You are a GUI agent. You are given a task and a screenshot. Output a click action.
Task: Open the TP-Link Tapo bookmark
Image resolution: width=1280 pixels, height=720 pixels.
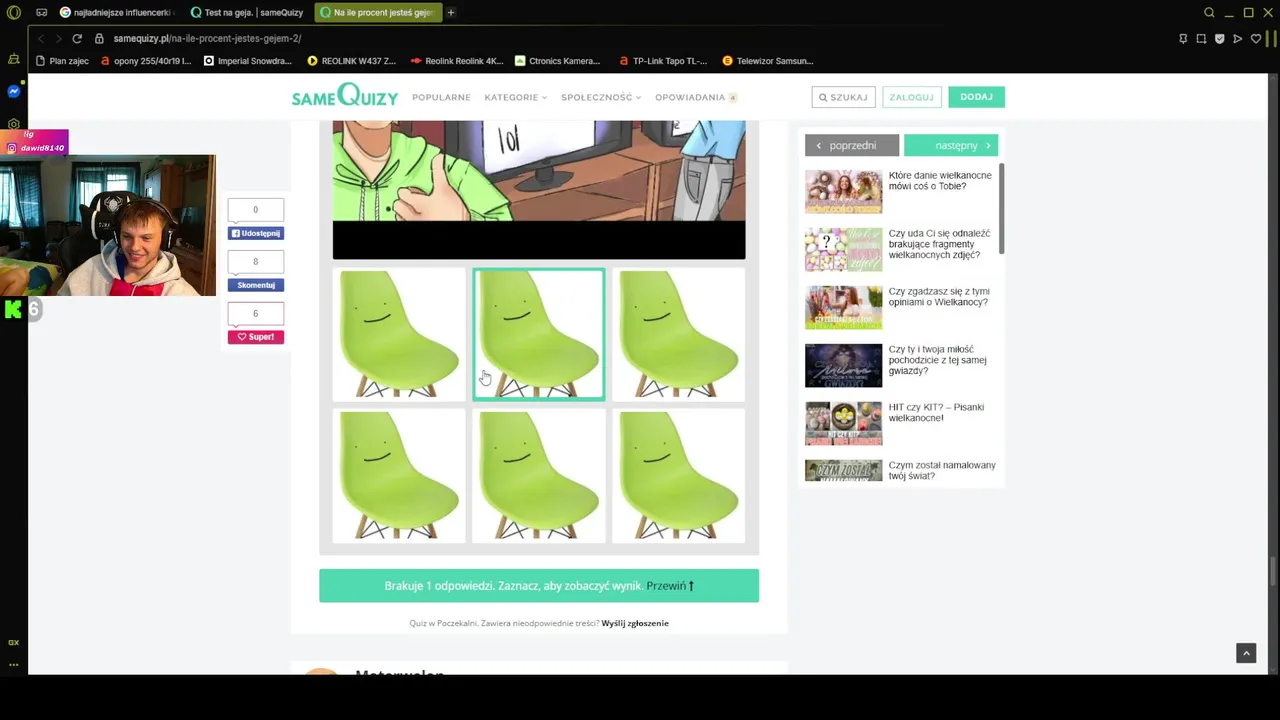pos(663,61)
